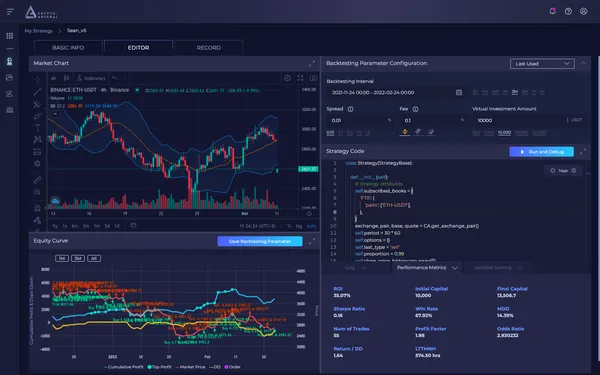
Task: Take a chart snapshot with camera icon
Action: tap(313, 78)
